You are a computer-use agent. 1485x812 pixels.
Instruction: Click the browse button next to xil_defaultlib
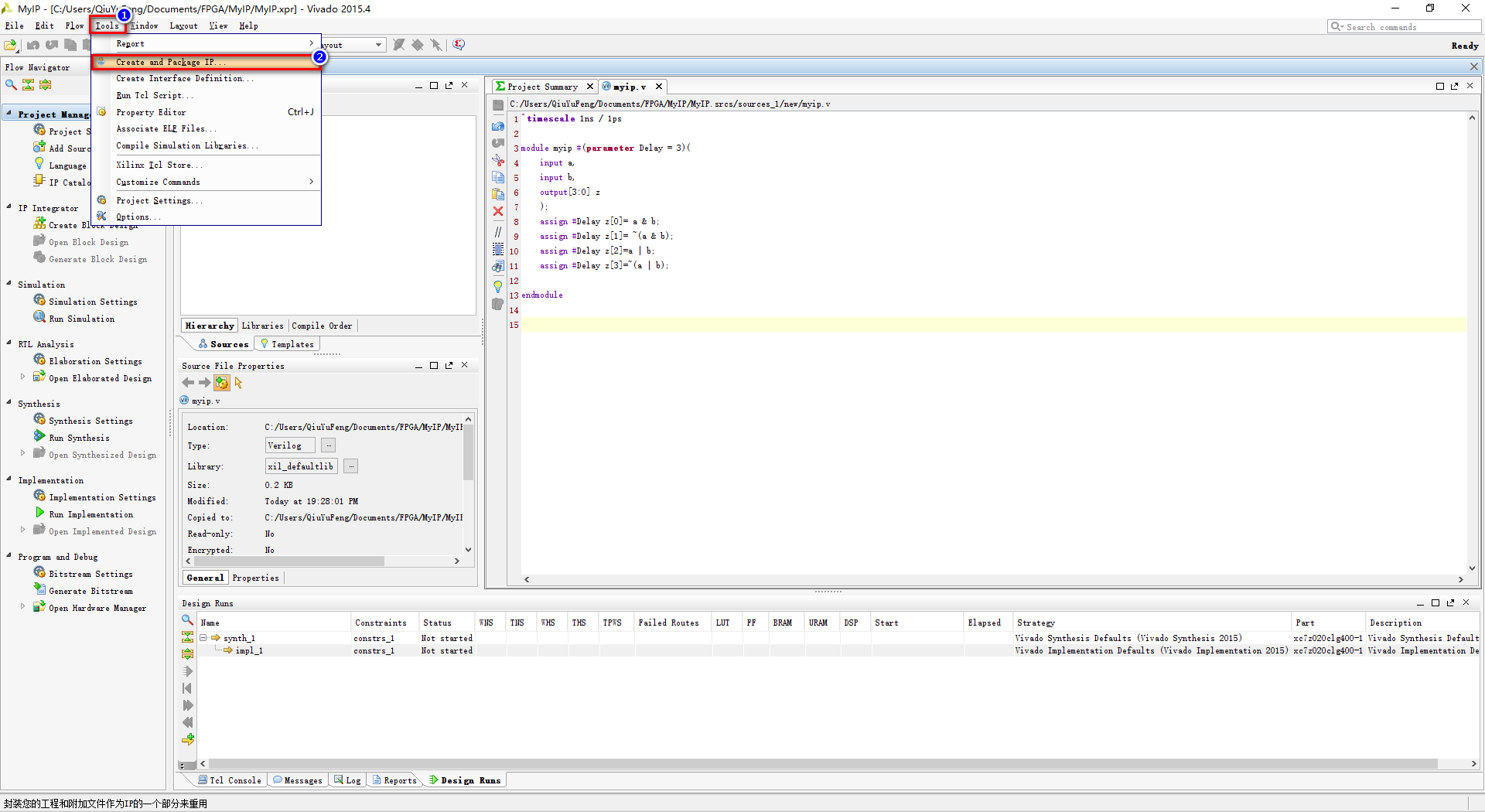click(351, 466)
